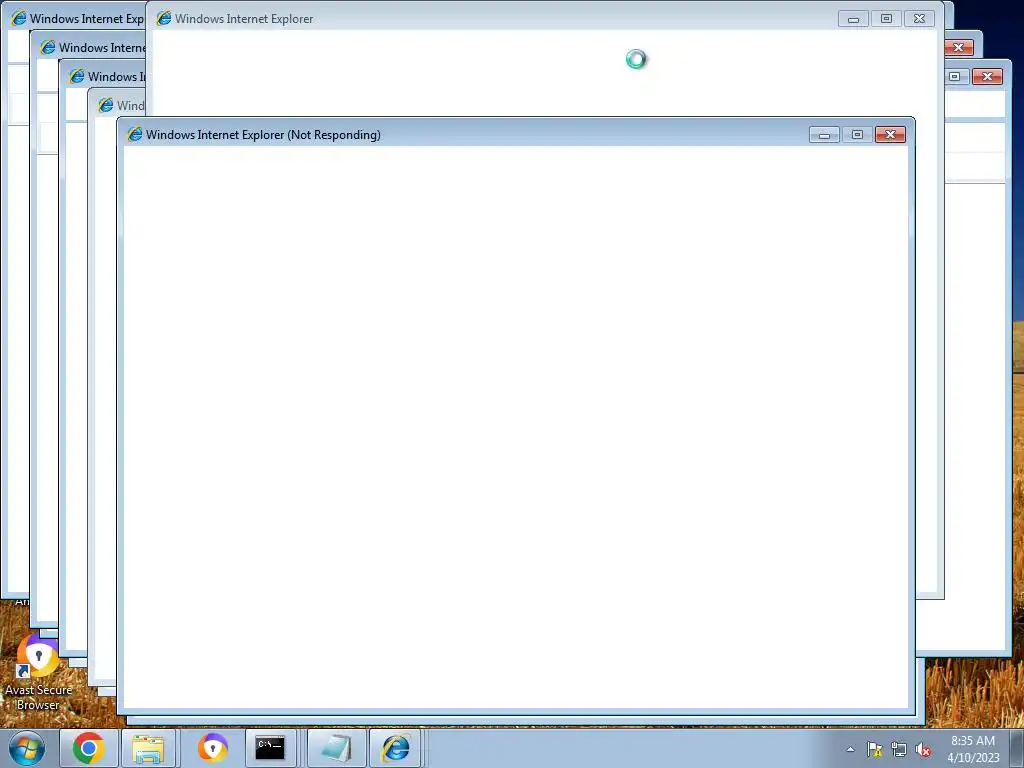This screenshot has width=1024, height=768.
Task: Click IE icon of the loading window
Action: tap(164, 18)
